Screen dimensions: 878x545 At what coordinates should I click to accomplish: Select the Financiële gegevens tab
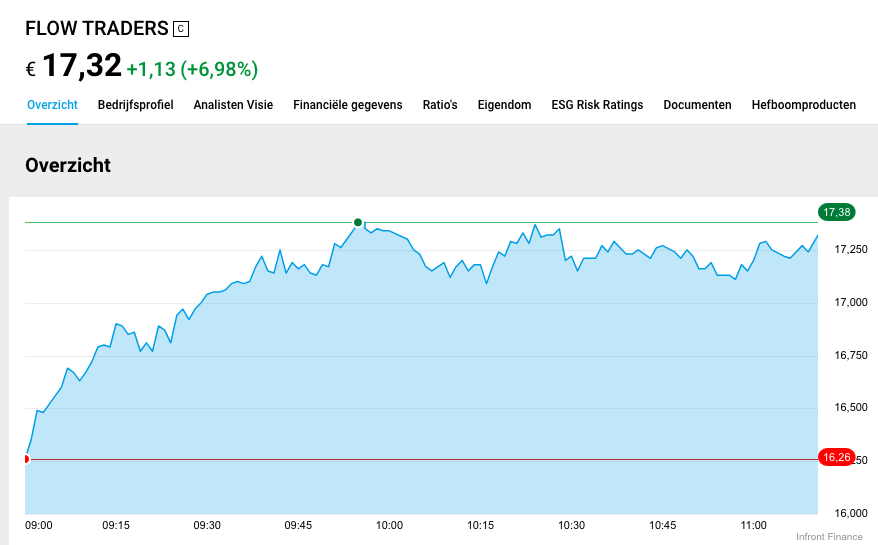[x=348, y=105]
